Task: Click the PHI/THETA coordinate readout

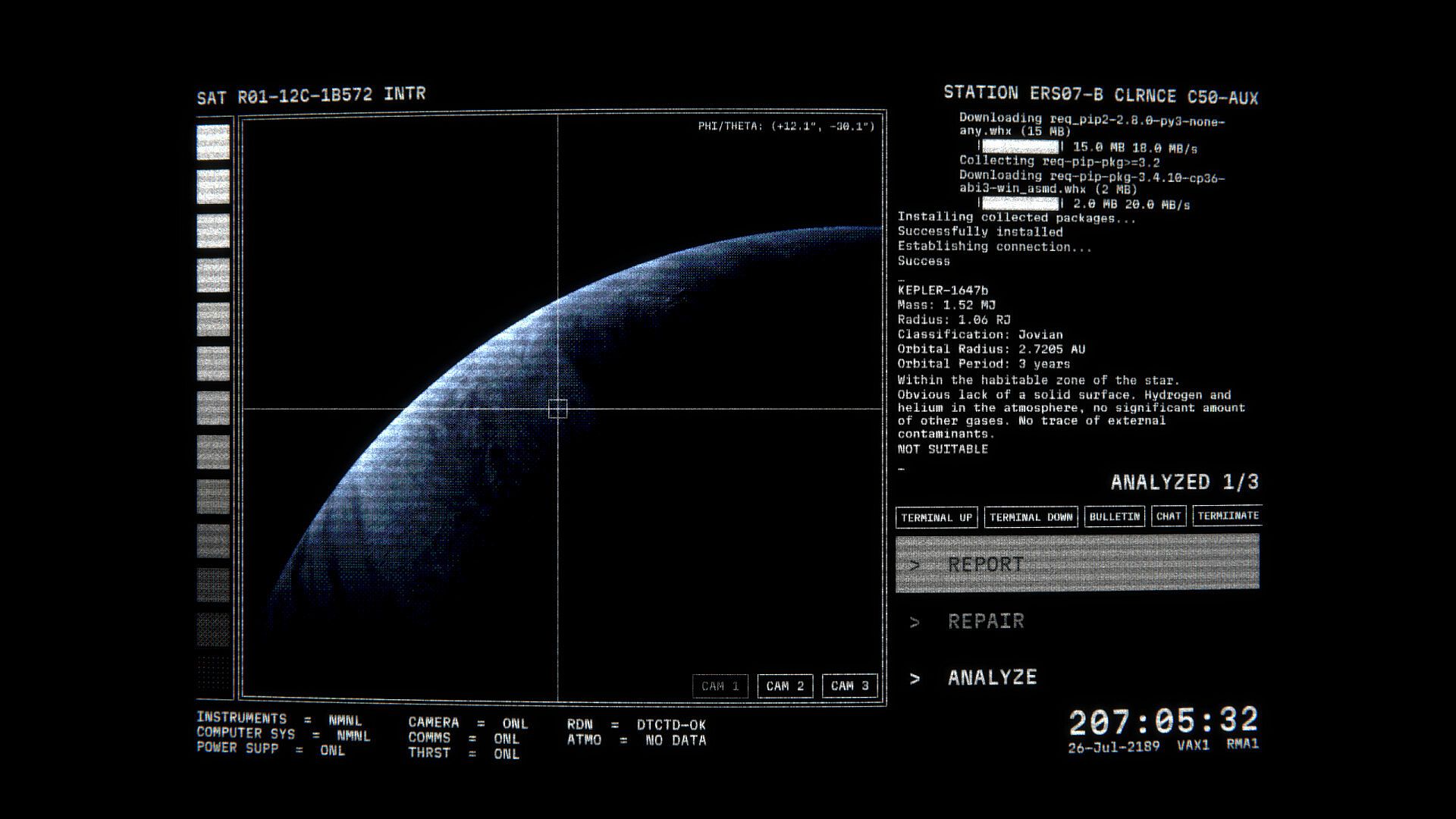Action: point(786,126)
